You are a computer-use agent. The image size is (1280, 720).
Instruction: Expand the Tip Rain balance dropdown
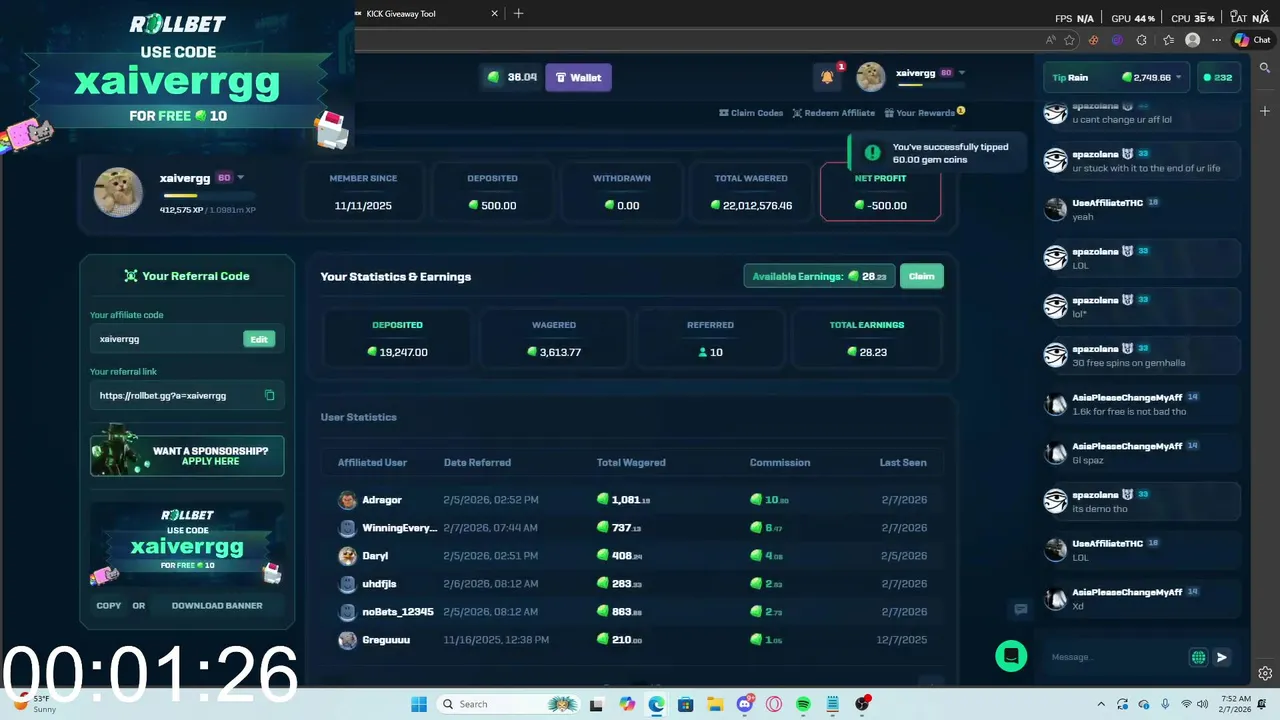point(1178,77)
